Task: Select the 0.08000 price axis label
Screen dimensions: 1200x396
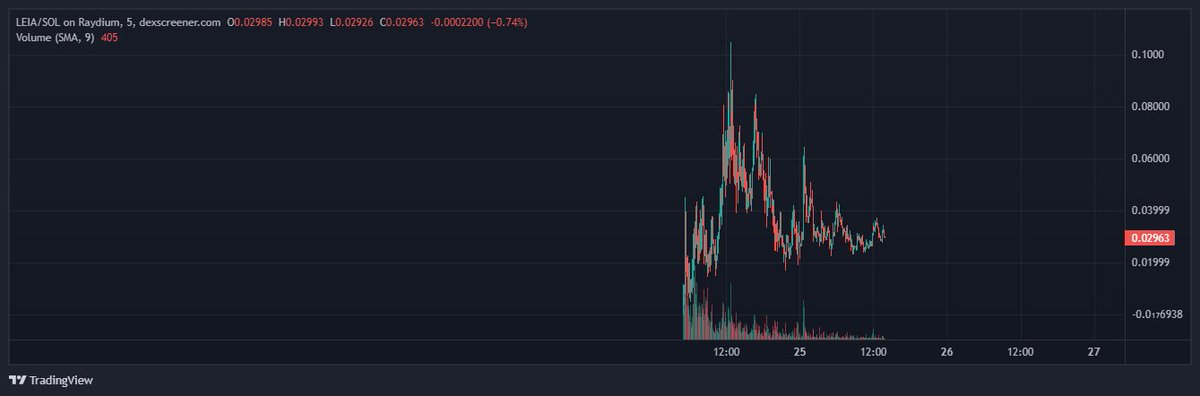Action: (1150, 106)
